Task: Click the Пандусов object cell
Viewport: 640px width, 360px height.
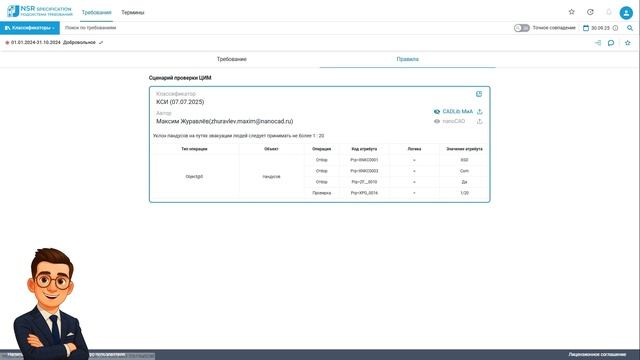Action: [271, 176]
